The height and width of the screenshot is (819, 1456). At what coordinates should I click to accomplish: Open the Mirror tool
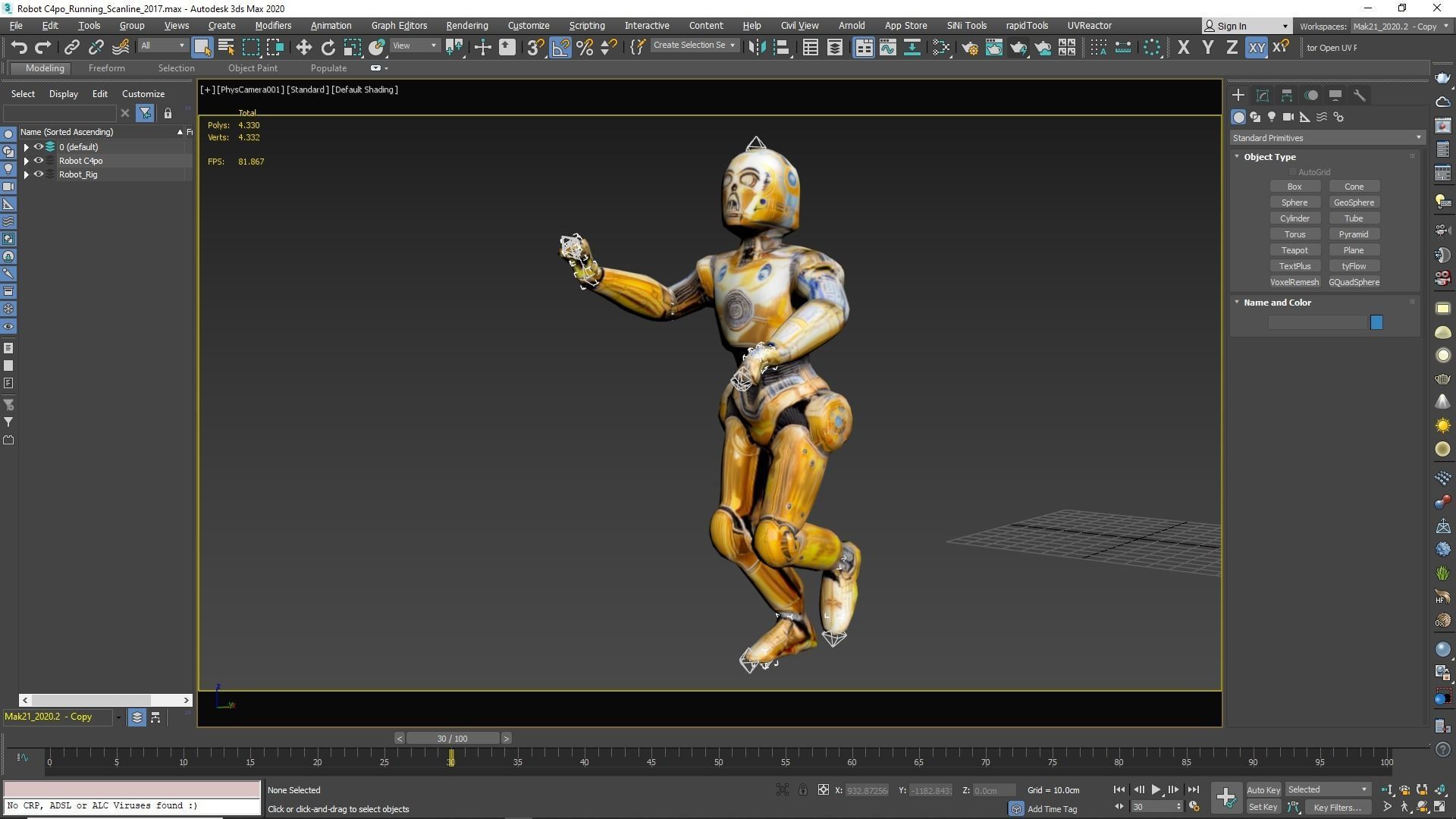[756, 47]
